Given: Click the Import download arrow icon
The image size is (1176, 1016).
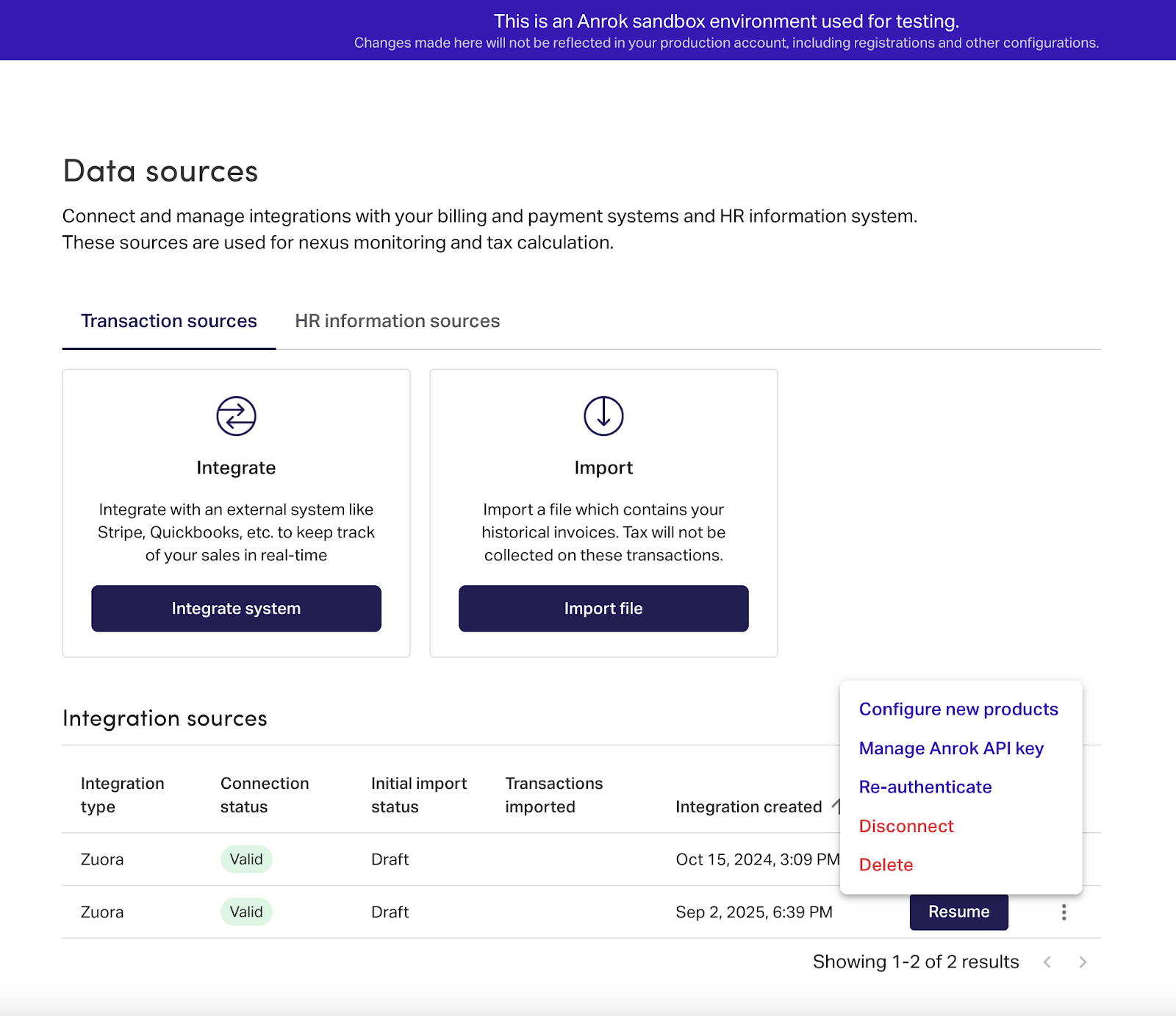Looking at the screenshot, I should coord(603,416).
